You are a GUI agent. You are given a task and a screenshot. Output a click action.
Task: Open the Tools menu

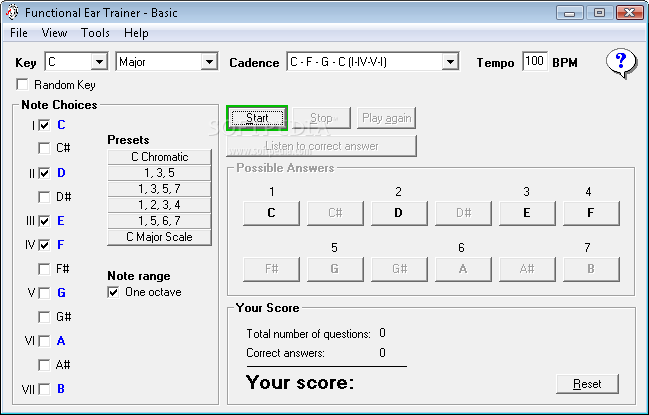95,33
